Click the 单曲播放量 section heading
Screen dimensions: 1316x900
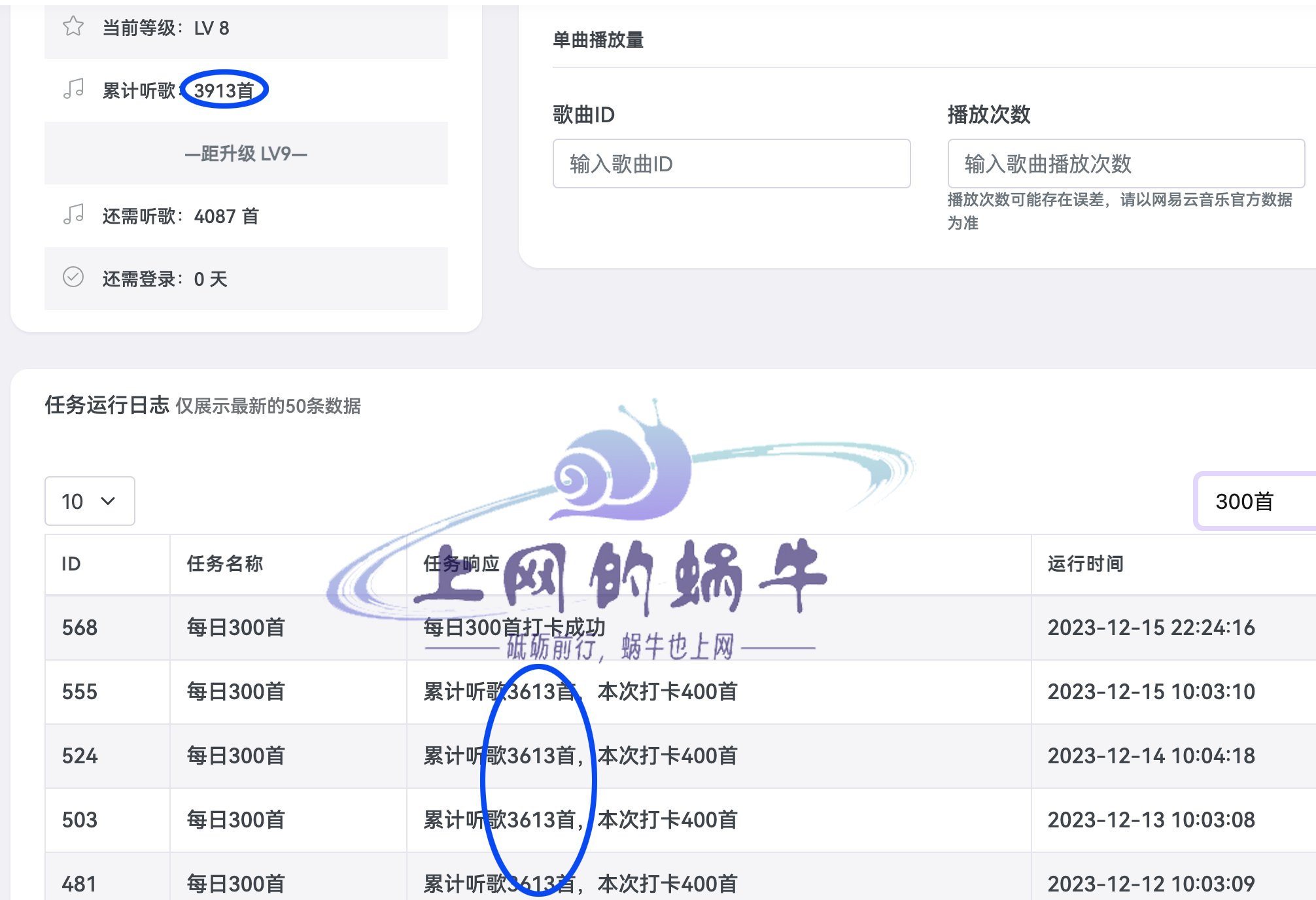point(598,40)
